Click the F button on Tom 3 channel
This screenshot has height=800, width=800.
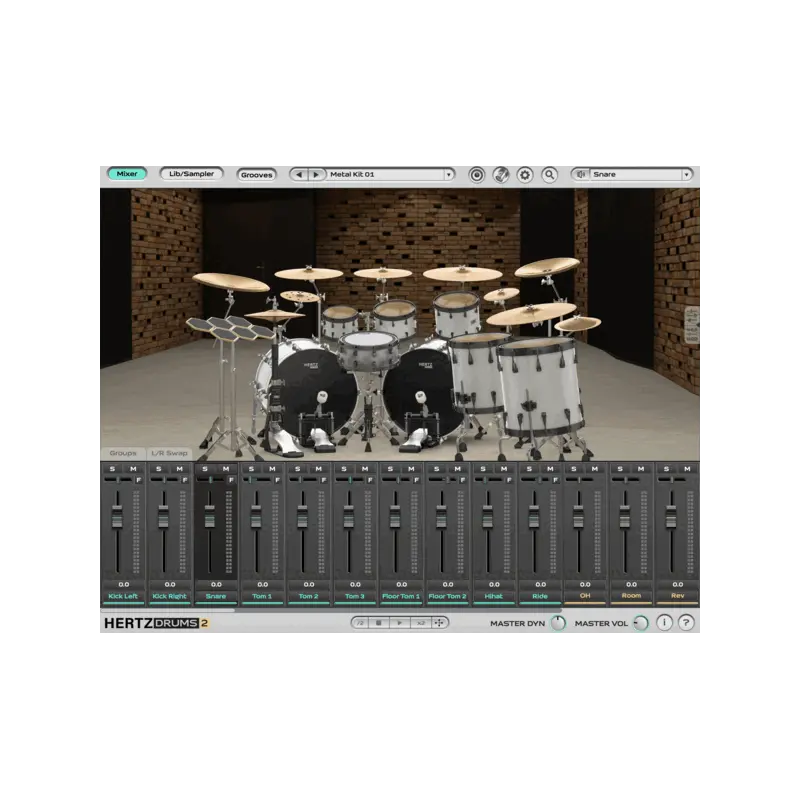tap(370, 480)
